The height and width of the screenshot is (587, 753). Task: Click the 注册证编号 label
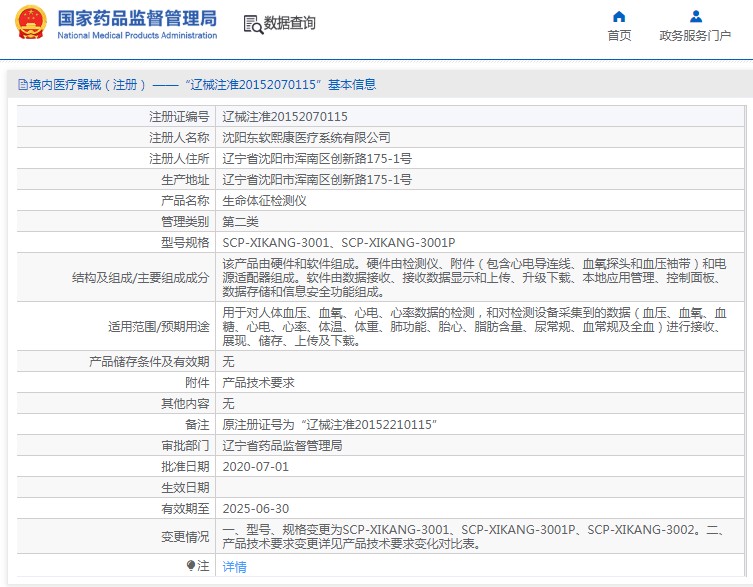179,117
